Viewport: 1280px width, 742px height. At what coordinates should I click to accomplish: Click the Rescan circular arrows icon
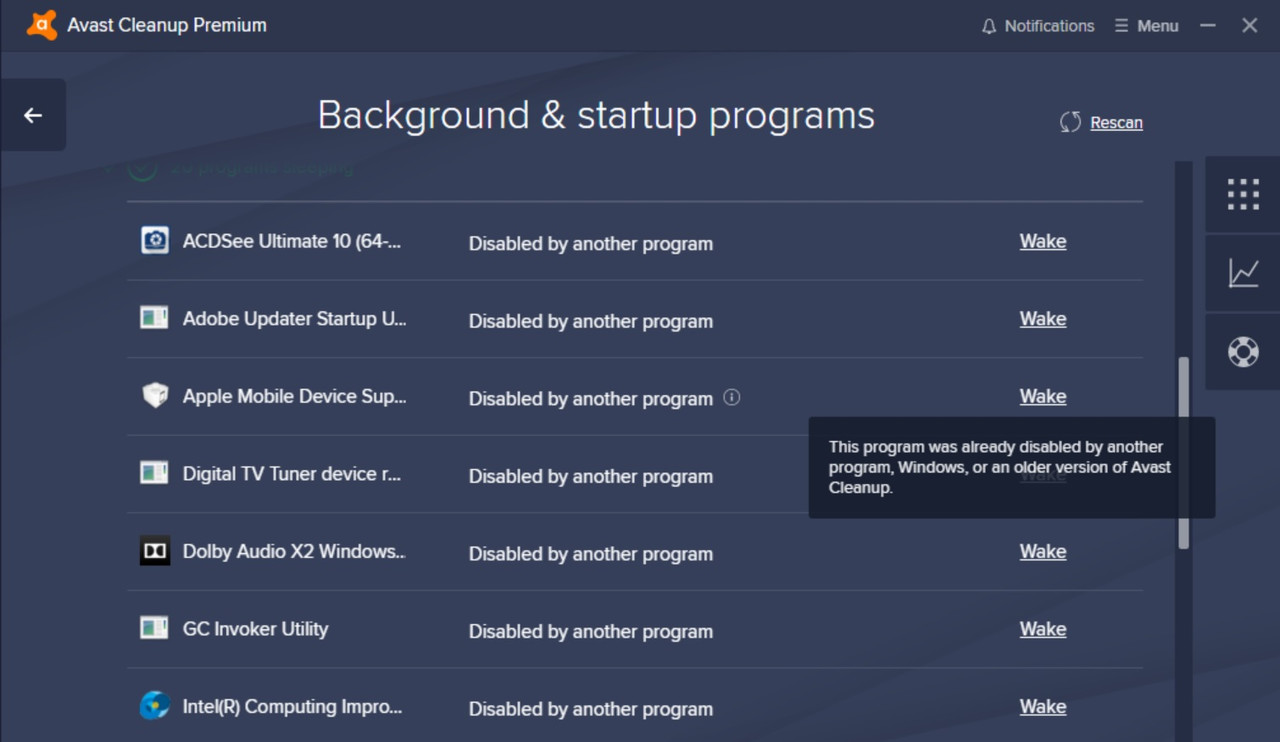coord(1070,122)
